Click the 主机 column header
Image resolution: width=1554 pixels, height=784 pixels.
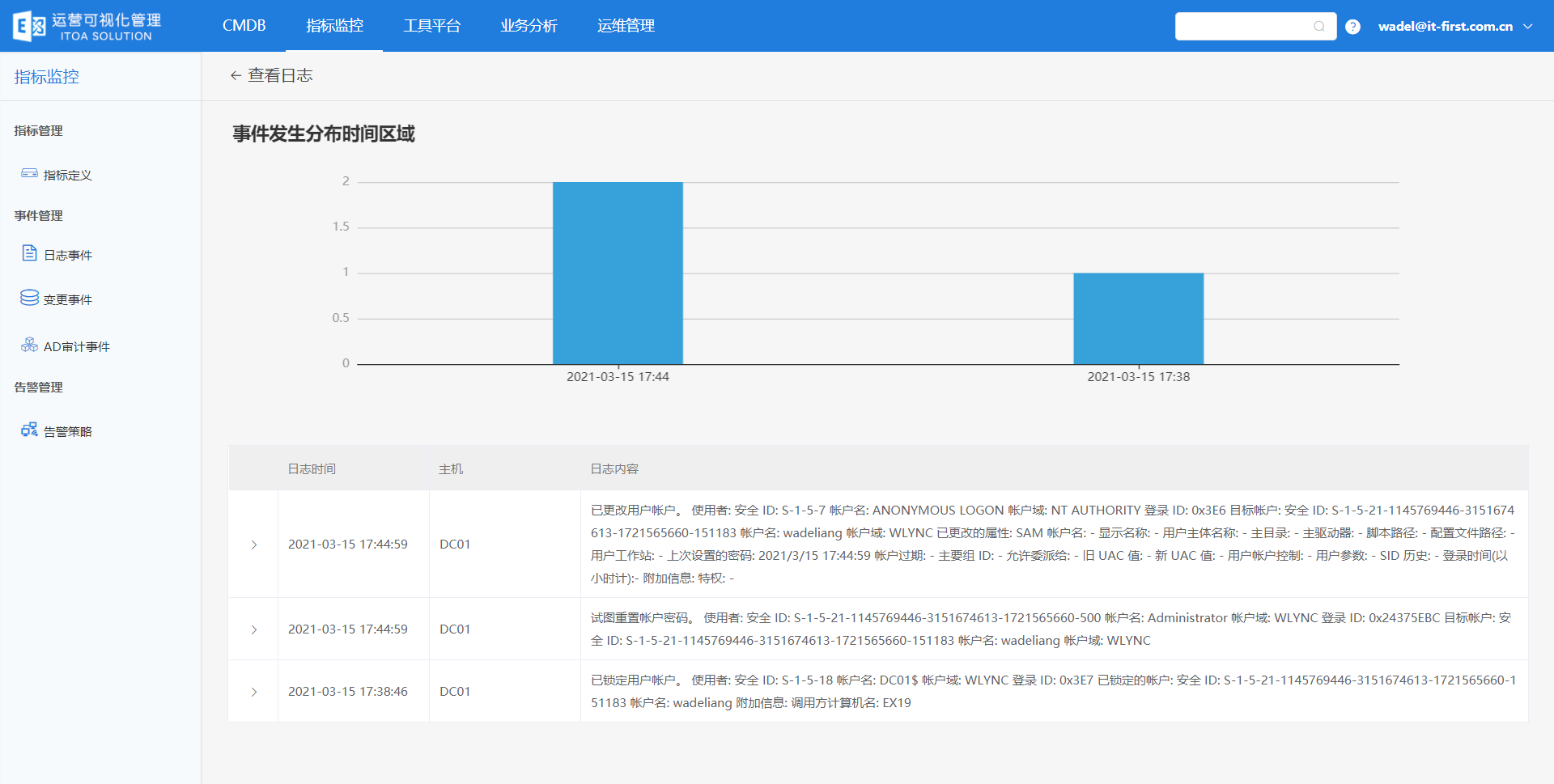pyautogui.click(x=451, y=468)
